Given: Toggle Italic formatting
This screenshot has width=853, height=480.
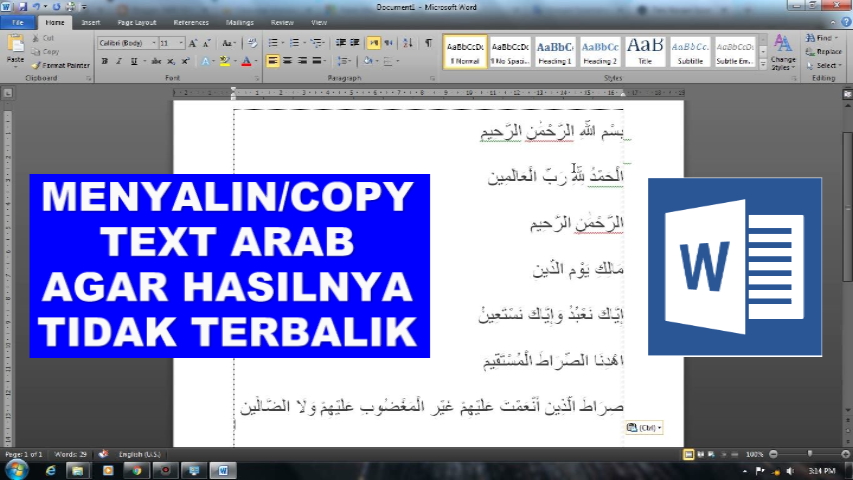Looking at the screenshot, I should pyautogui.click(x=119, y=61).
